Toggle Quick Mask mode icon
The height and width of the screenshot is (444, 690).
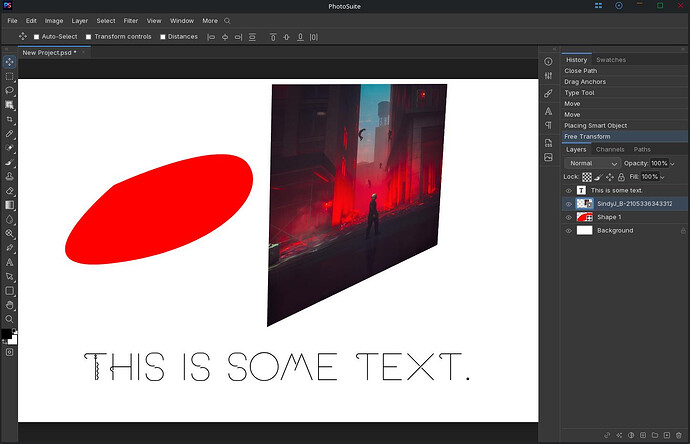(9, 352)
